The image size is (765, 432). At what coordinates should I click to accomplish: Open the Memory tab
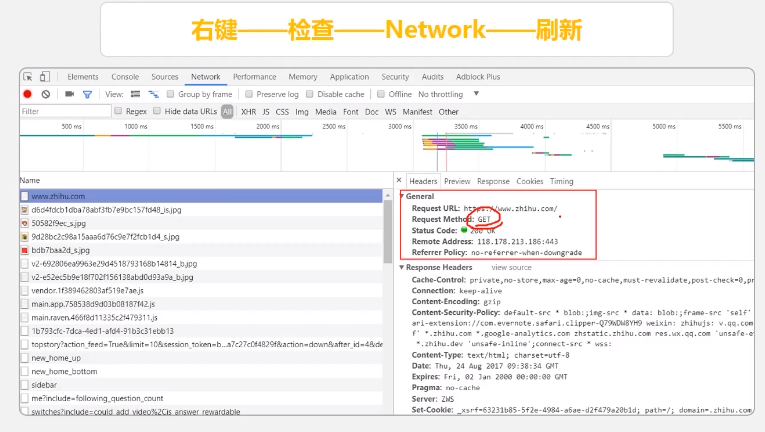click(303, 77)
